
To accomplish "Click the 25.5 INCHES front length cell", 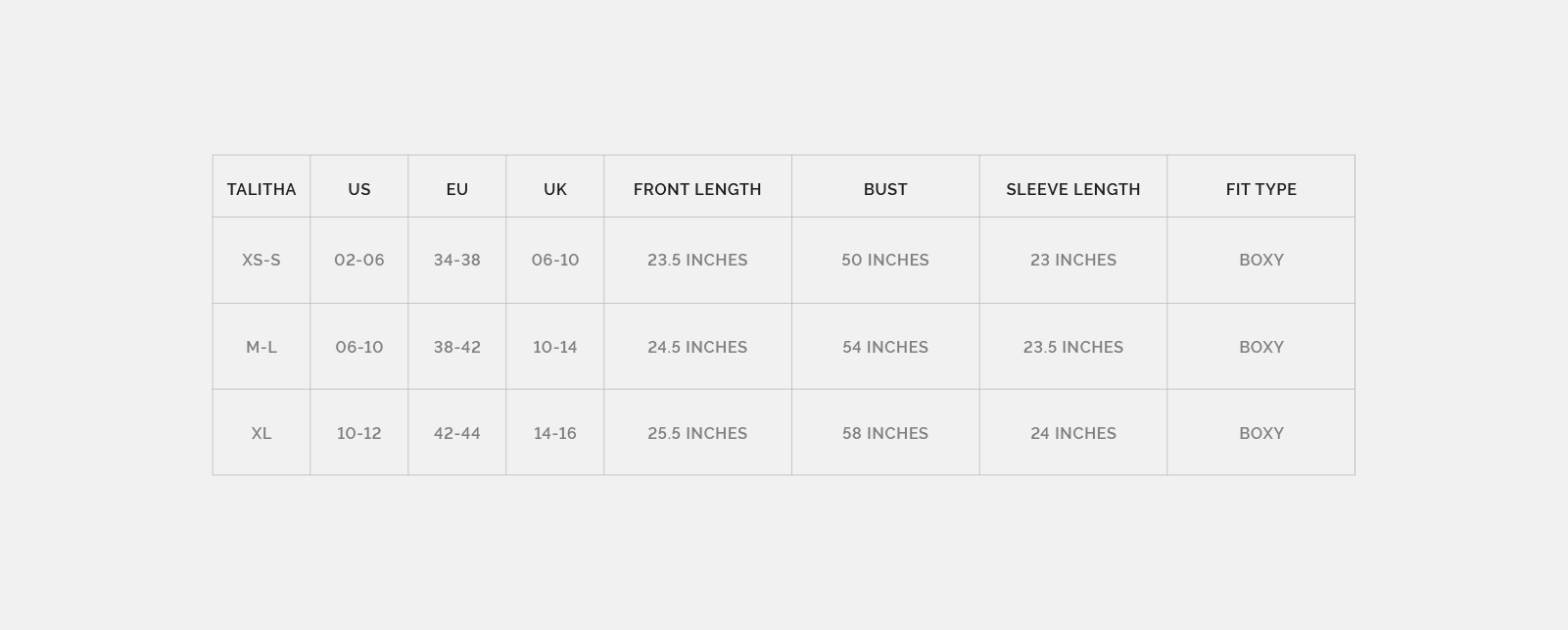I will tap(697, 433).
